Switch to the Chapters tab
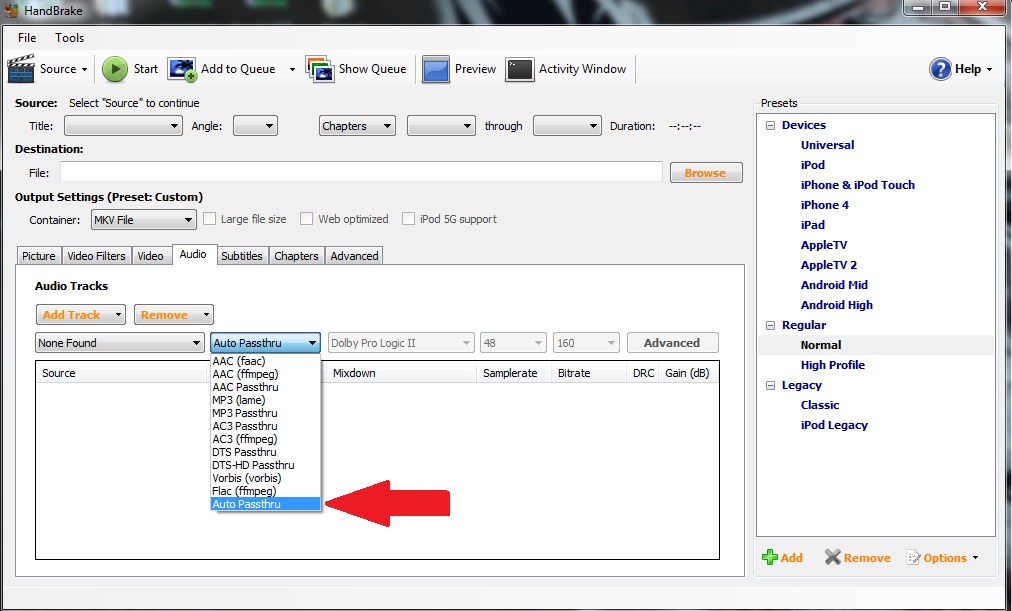Screen dimensions: 1012x611 click(296, 255)
